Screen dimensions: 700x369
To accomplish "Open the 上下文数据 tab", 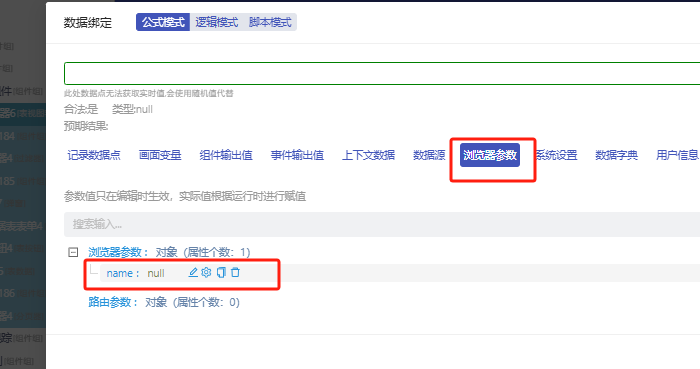I will pyautogui.click(x=368, y=155).
